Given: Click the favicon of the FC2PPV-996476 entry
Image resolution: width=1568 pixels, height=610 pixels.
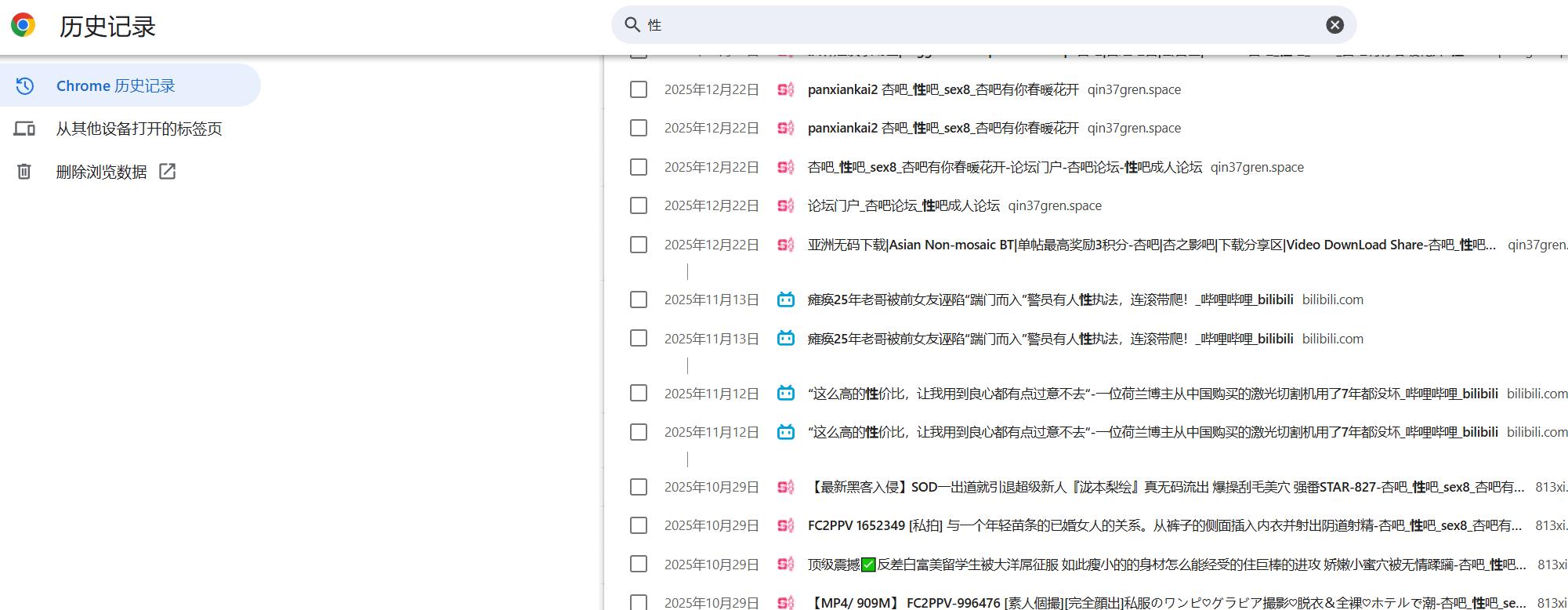Looking at the screenshot, I should (x=786, y=602).
